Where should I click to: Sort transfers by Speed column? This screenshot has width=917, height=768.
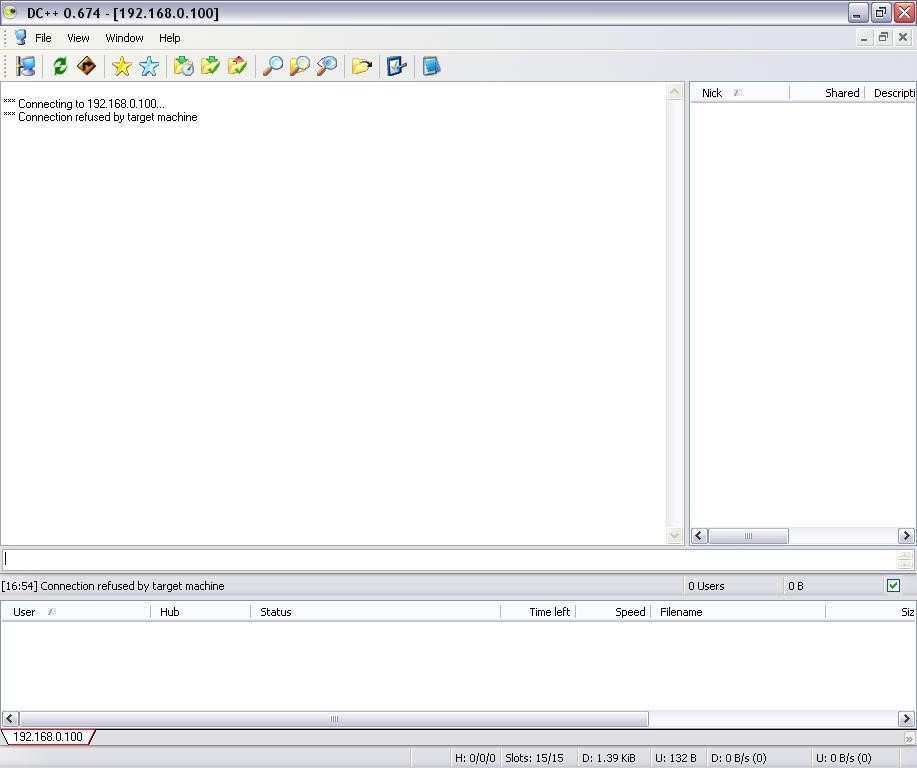[x=613, y=612]
